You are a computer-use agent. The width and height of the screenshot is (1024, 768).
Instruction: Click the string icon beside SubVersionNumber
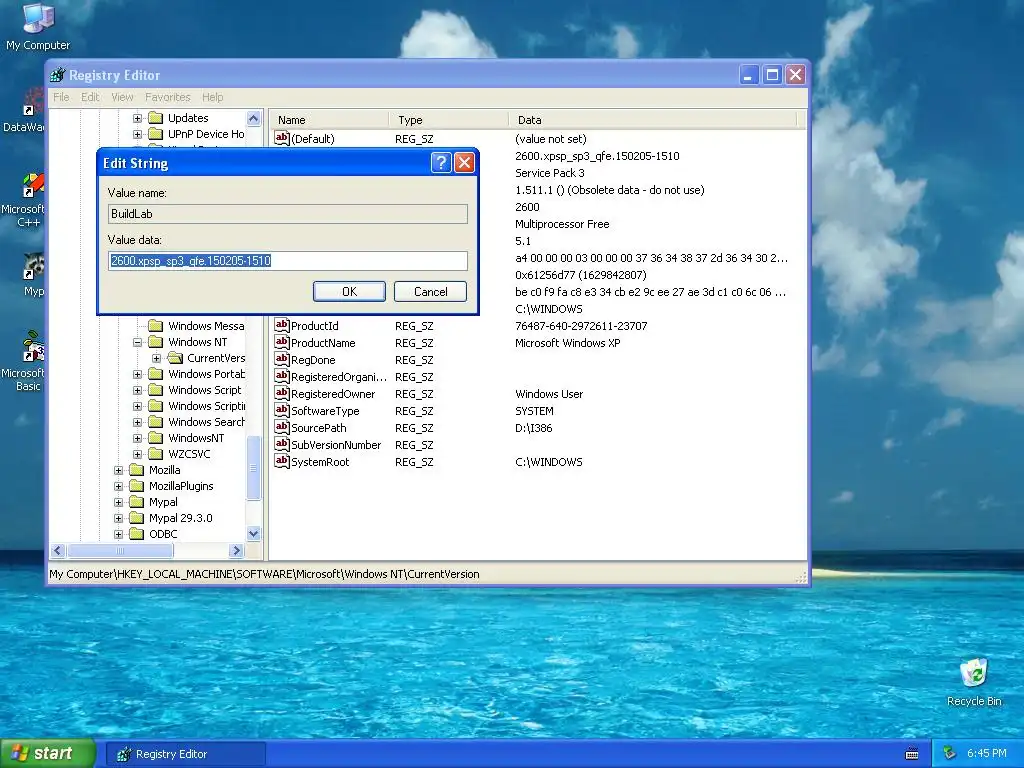click(281, 443)
